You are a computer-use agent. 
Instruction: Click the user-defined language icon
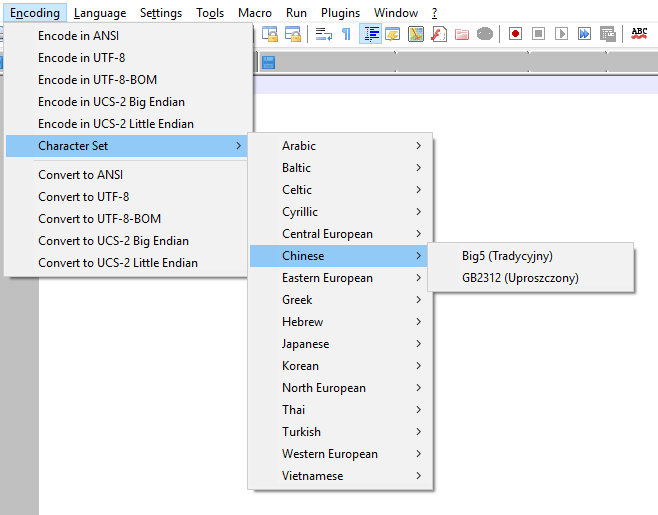point(393,34)
